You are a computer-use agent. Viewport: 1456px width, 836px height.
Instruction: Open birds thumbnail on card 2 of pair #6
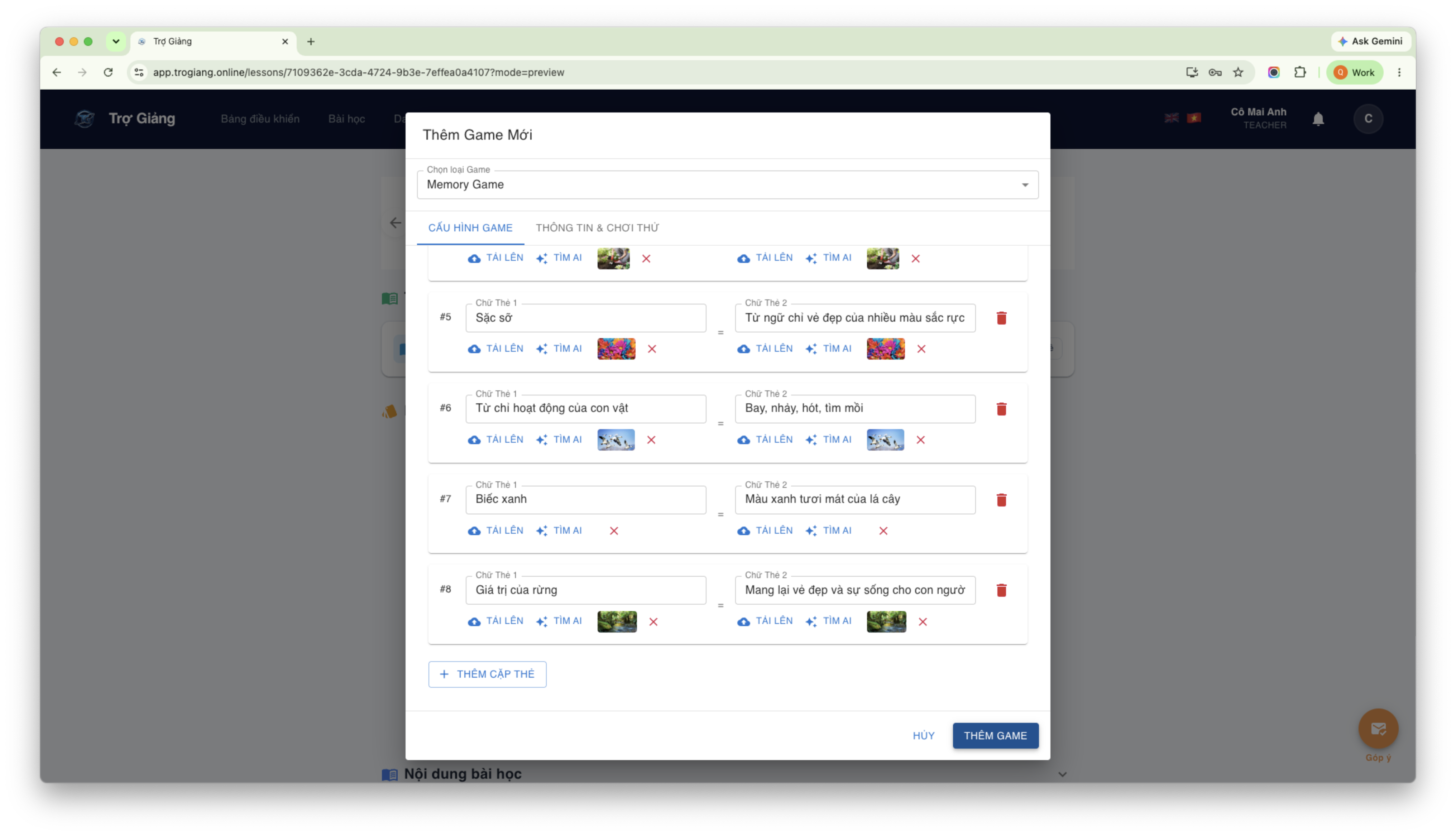(x=885, y=439)
